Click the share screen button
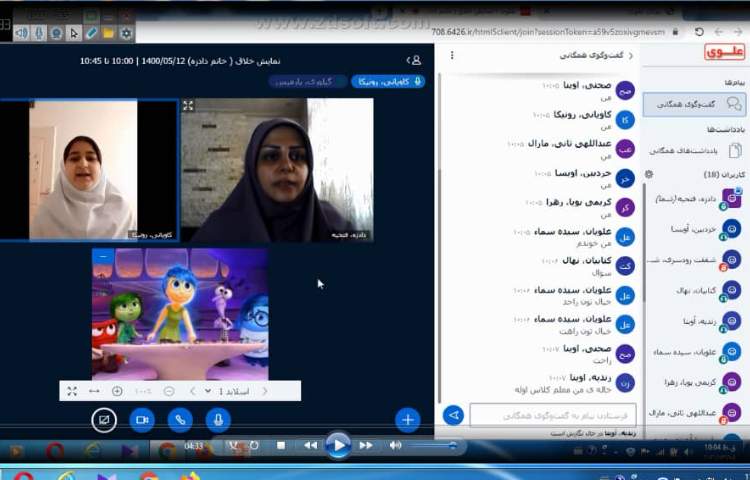 (x=104, y=420)
